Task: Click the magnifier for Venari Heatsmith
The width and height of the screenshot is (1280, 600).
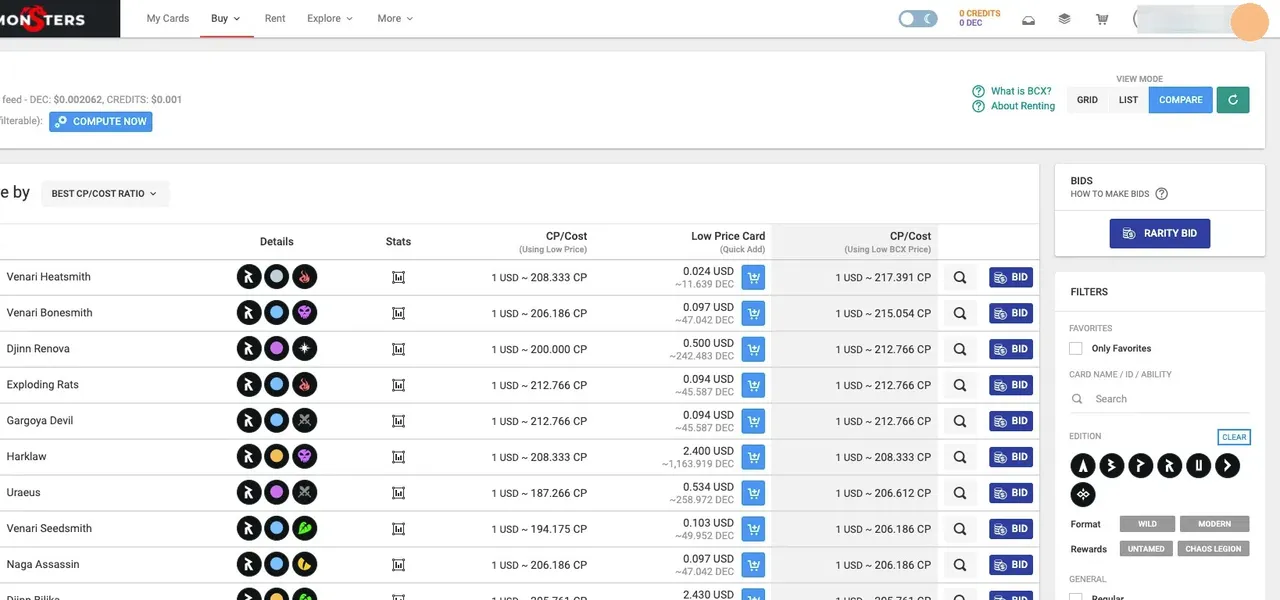Action: [960, 277]
